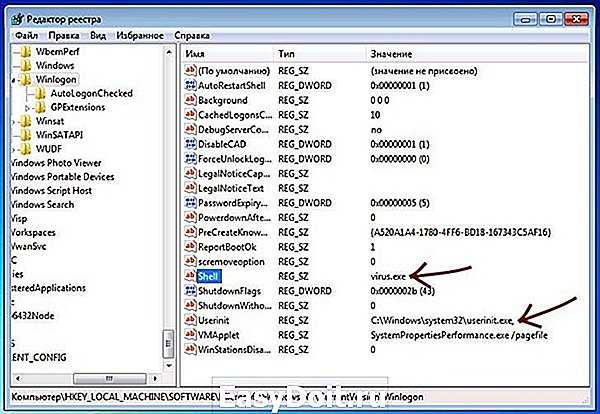This screenshot has height=414, width=600.
Task: Select Windows Photo Viewer key
Action: (56, 163)
